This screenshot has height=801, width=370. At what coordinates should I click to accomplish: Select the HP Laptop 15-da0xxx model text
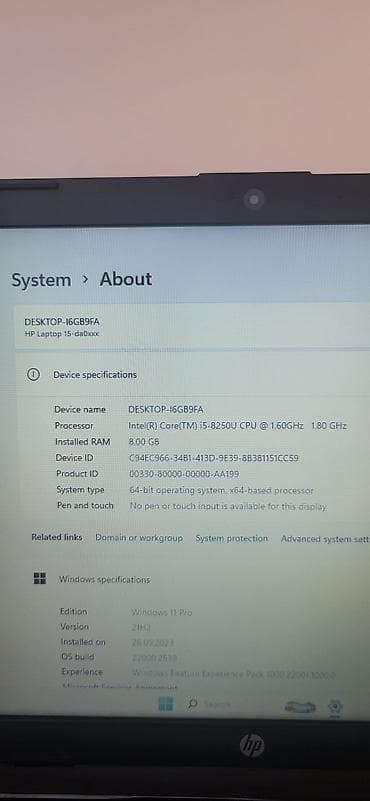tap(62, 334)
